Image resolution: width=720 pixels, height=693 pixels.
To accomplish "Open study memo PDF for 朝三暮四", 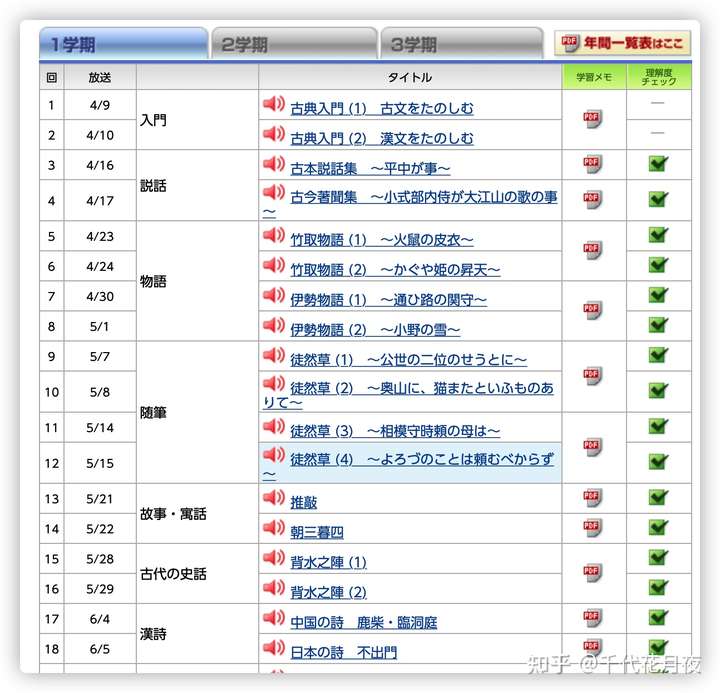I will tap(592, 528).
